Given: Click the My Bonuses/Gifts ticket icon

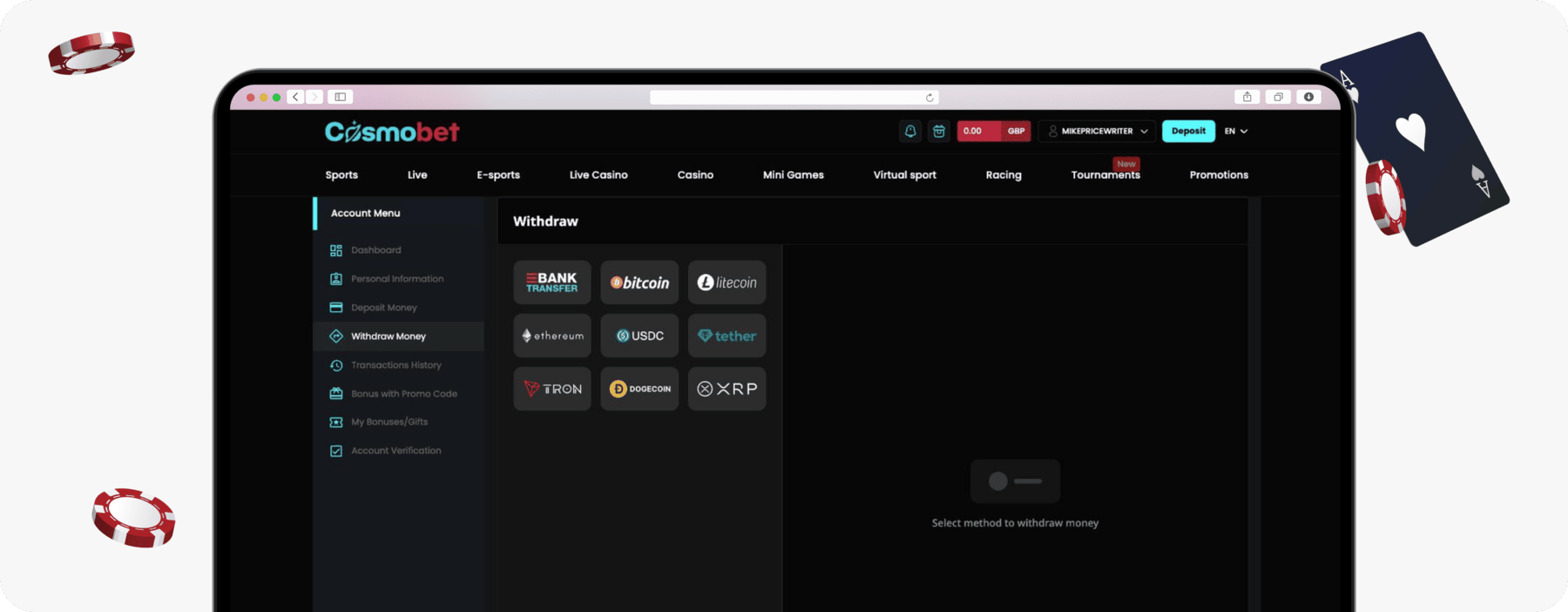Looking at the screenshot, I should 336,422.
